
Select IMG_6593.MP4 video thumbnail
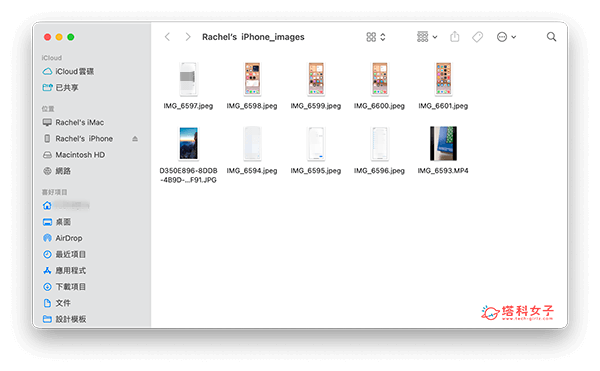443,143
